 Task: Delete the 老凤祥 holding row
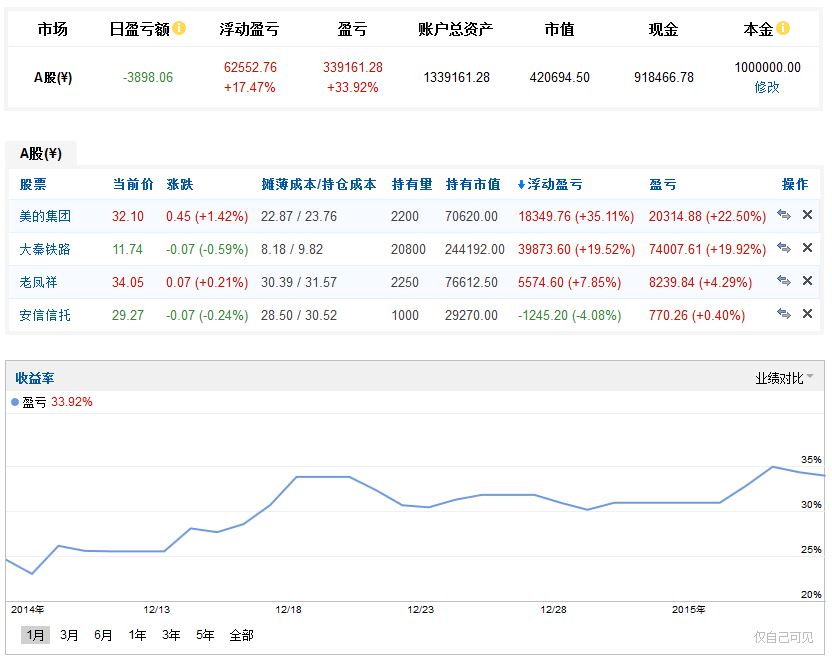pyautogui.click(x=807, y=281)
